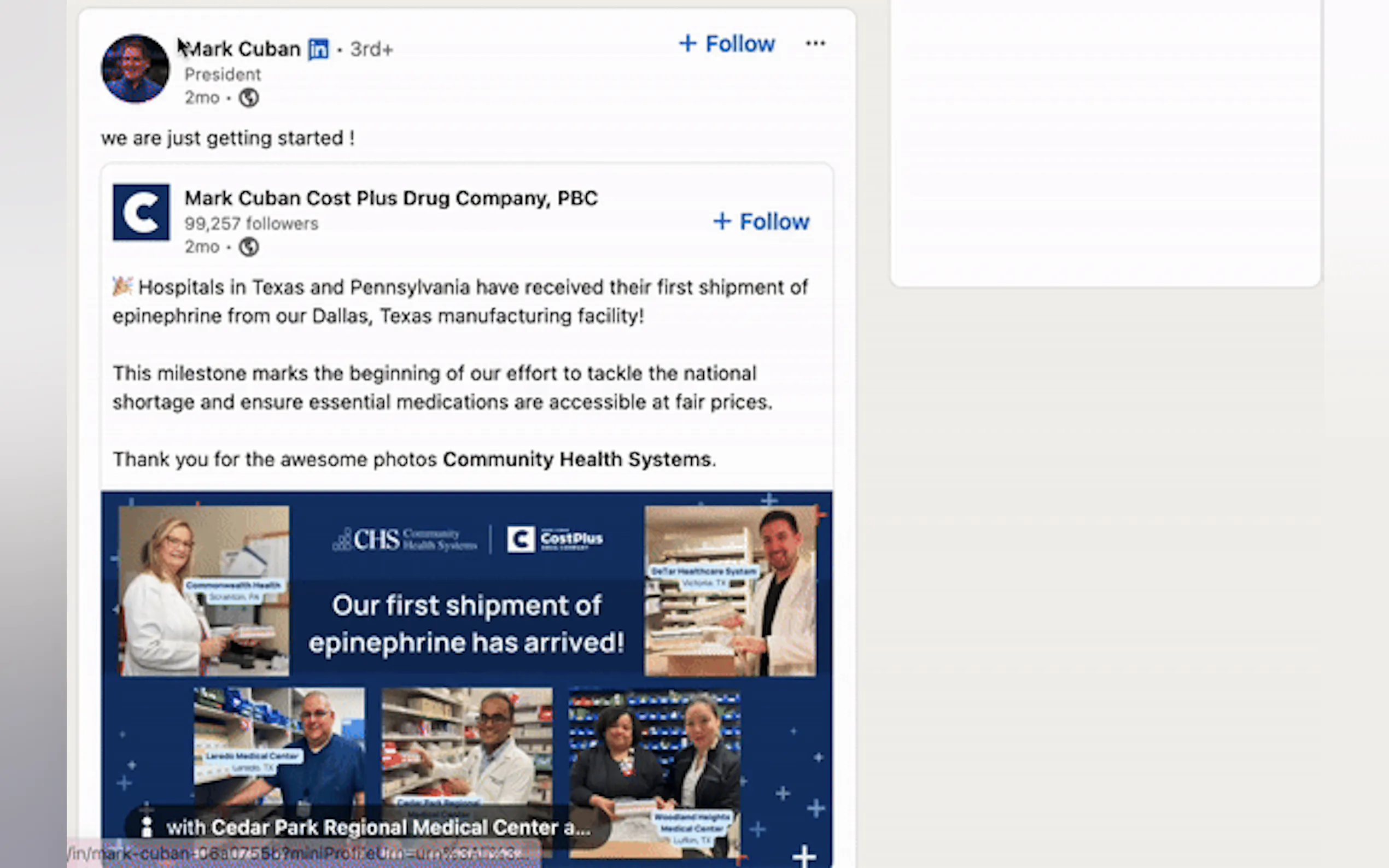
Task: Open the Mark Cuban name link
Action: 243,49
